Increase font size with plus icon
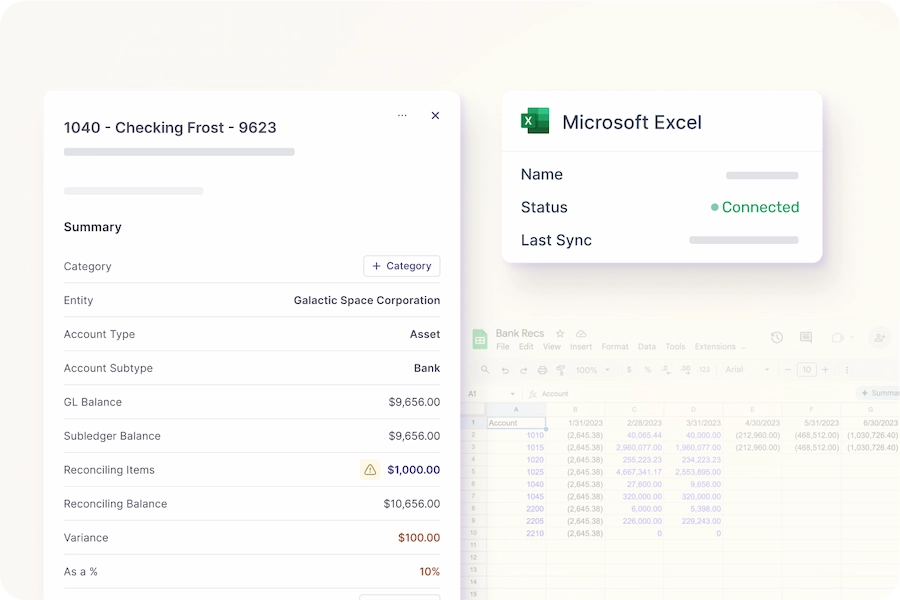 (825, 370)
